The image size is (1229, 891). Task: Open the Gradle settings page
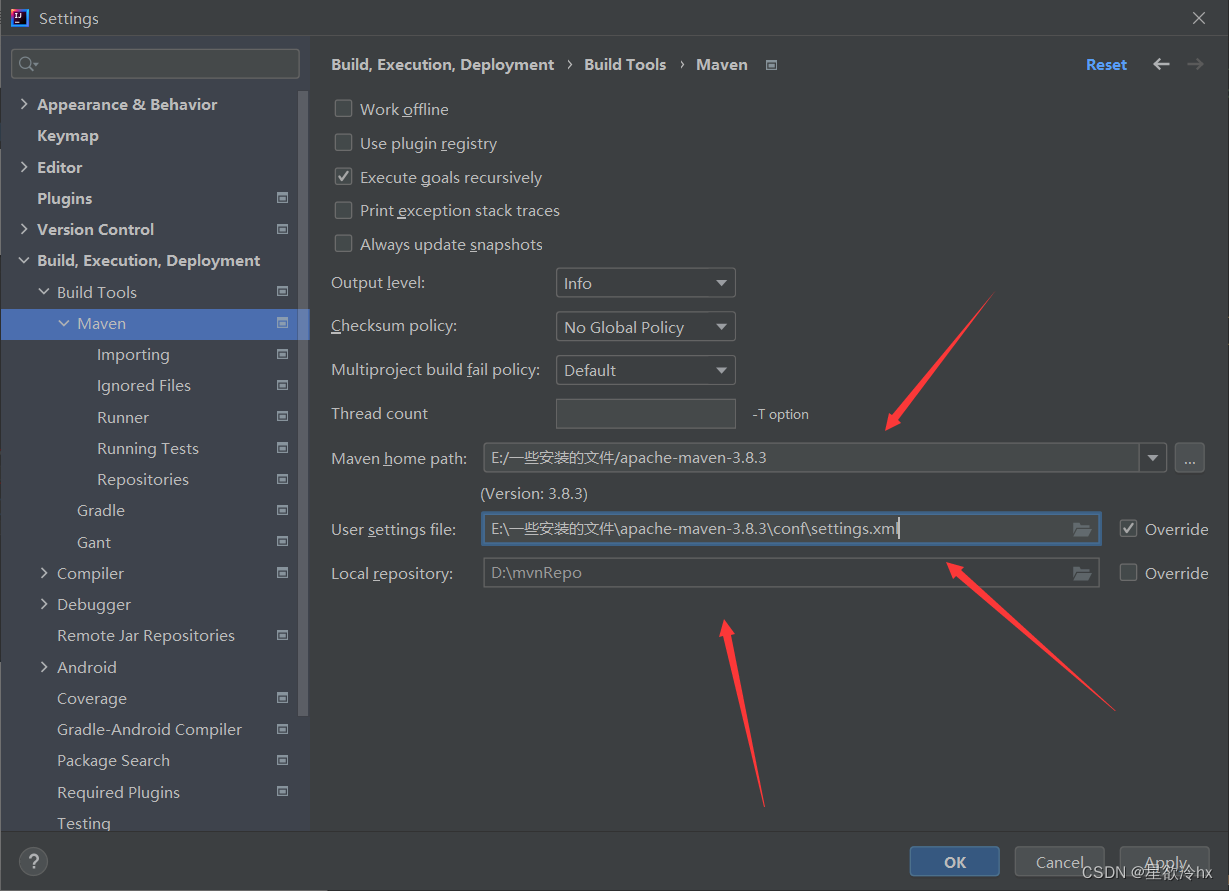101,510
